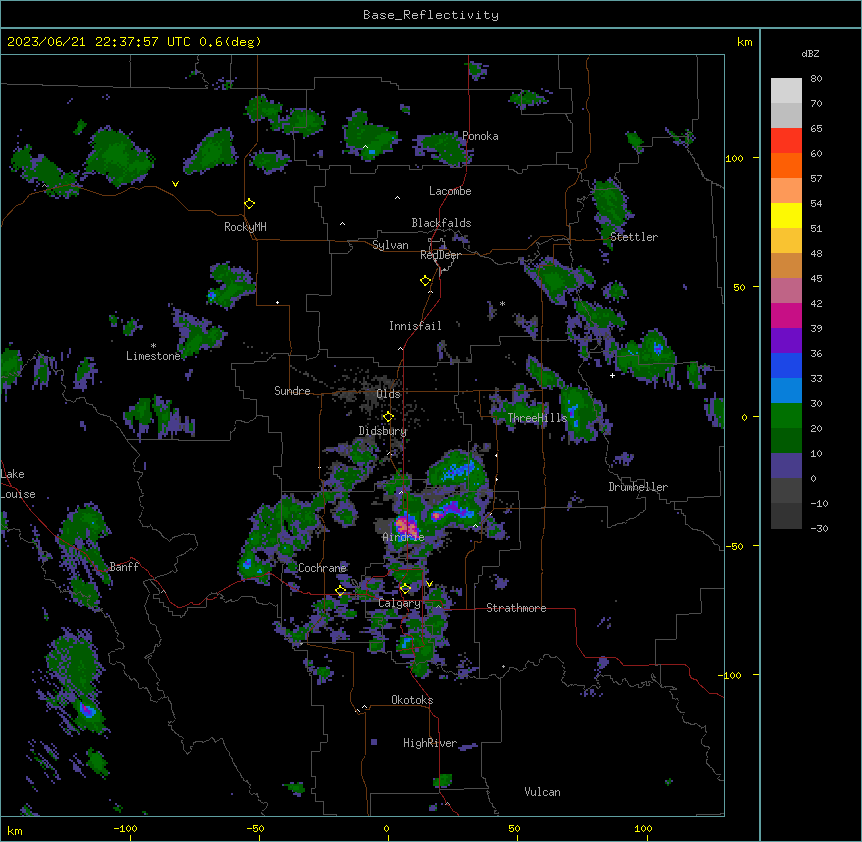Screen dimensions: 862x842
Task: Click the yellow diamond marker below RedDeer
Action: [426, 281]
